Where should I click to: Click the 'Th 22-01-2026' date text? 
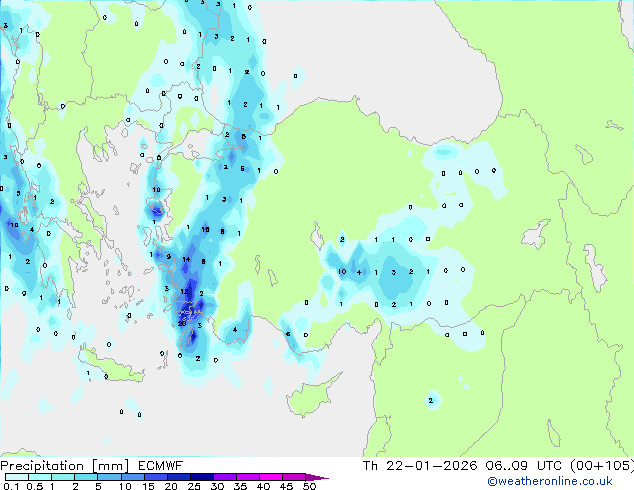click(x=420, y=466)
